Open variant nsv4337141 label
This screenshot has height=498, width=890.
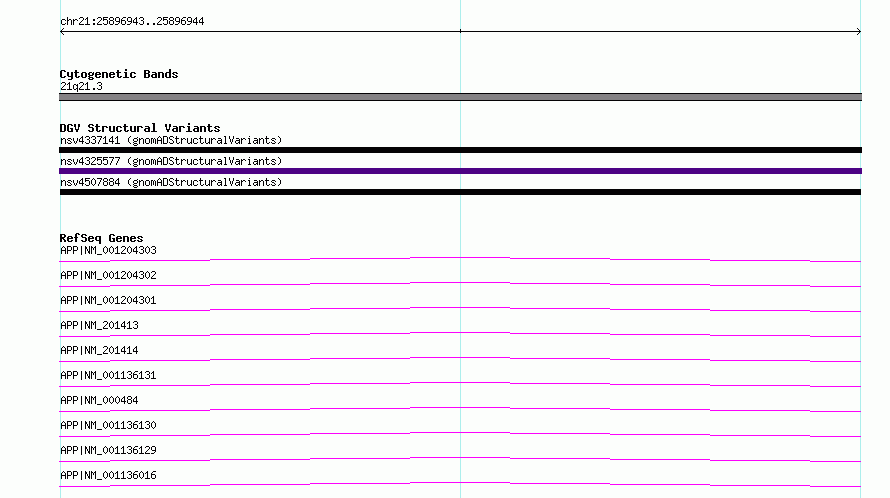[x=171, y=140]
